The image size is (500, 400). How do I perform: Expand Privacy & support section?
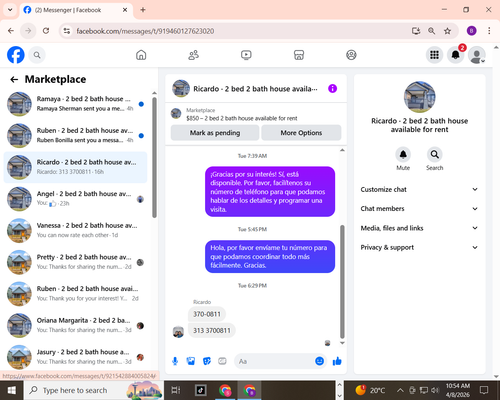419,247
